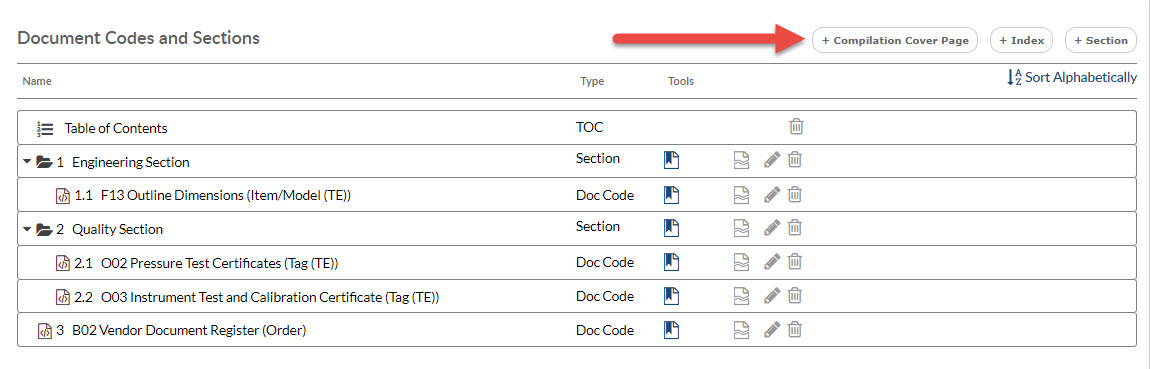Delete the Table of Contents row
The height and width of the screenshot is (369, 1150).
(x=796, y=127)
